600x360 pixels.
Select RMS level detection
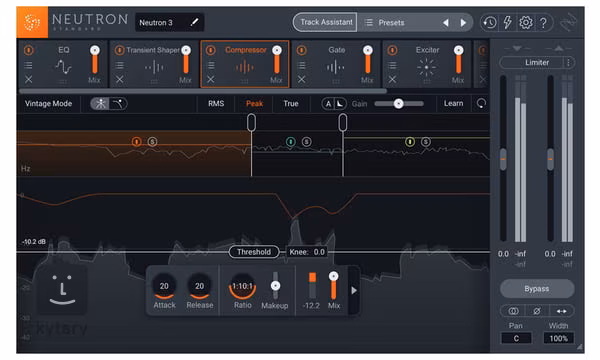coord(216,104)
